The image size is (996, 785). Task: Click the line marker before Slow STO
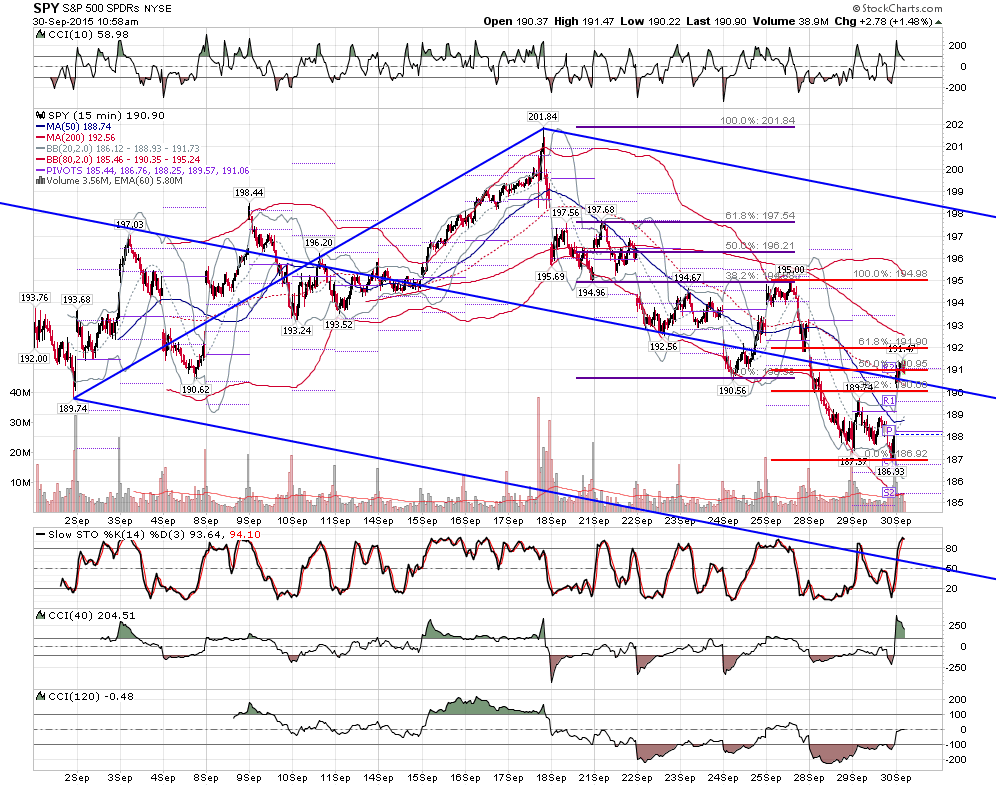pos(41,535)
